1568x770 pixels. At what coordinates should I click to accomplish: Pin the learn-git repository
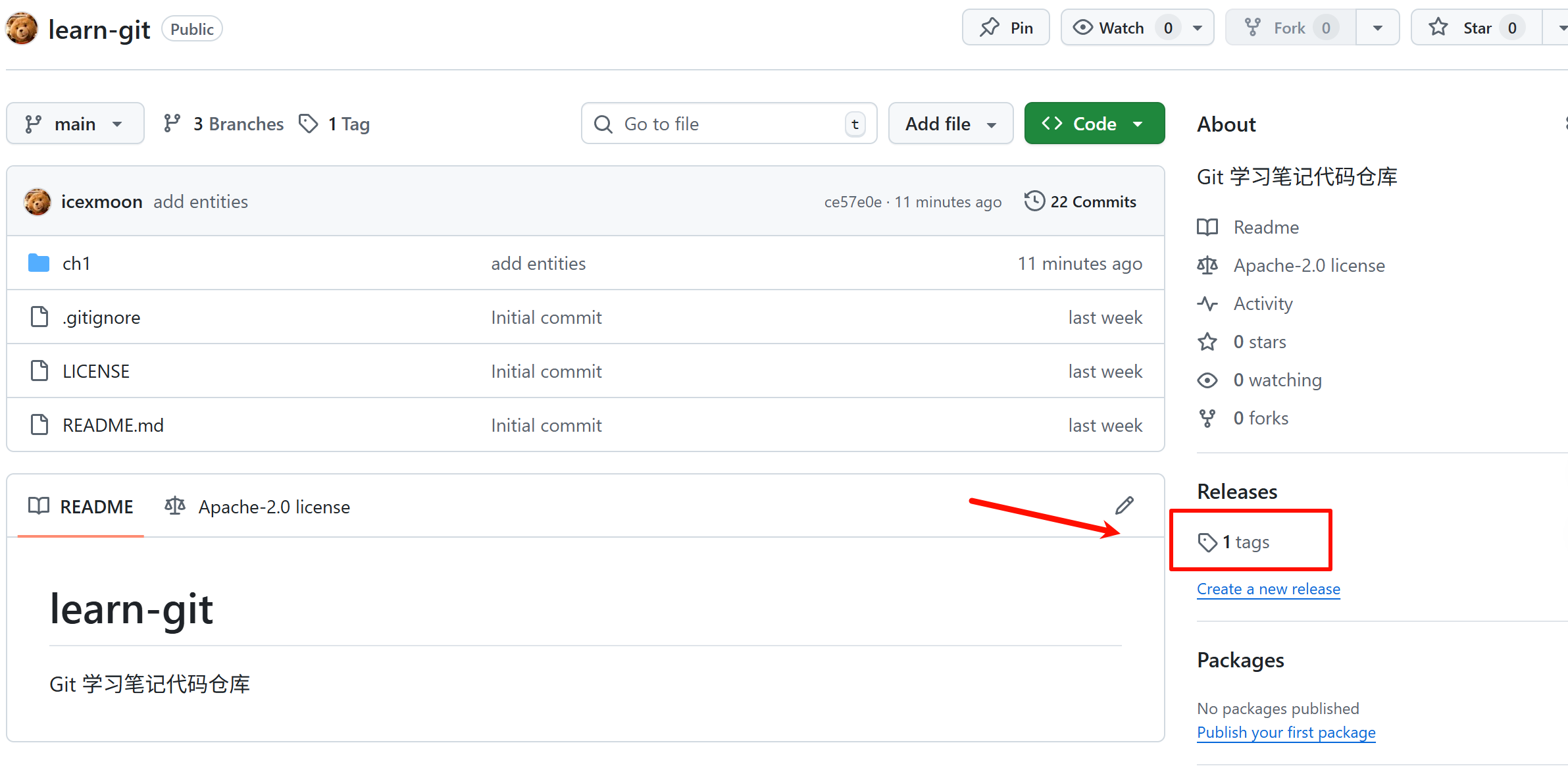pyautogui.click(x=1005, y=28)
